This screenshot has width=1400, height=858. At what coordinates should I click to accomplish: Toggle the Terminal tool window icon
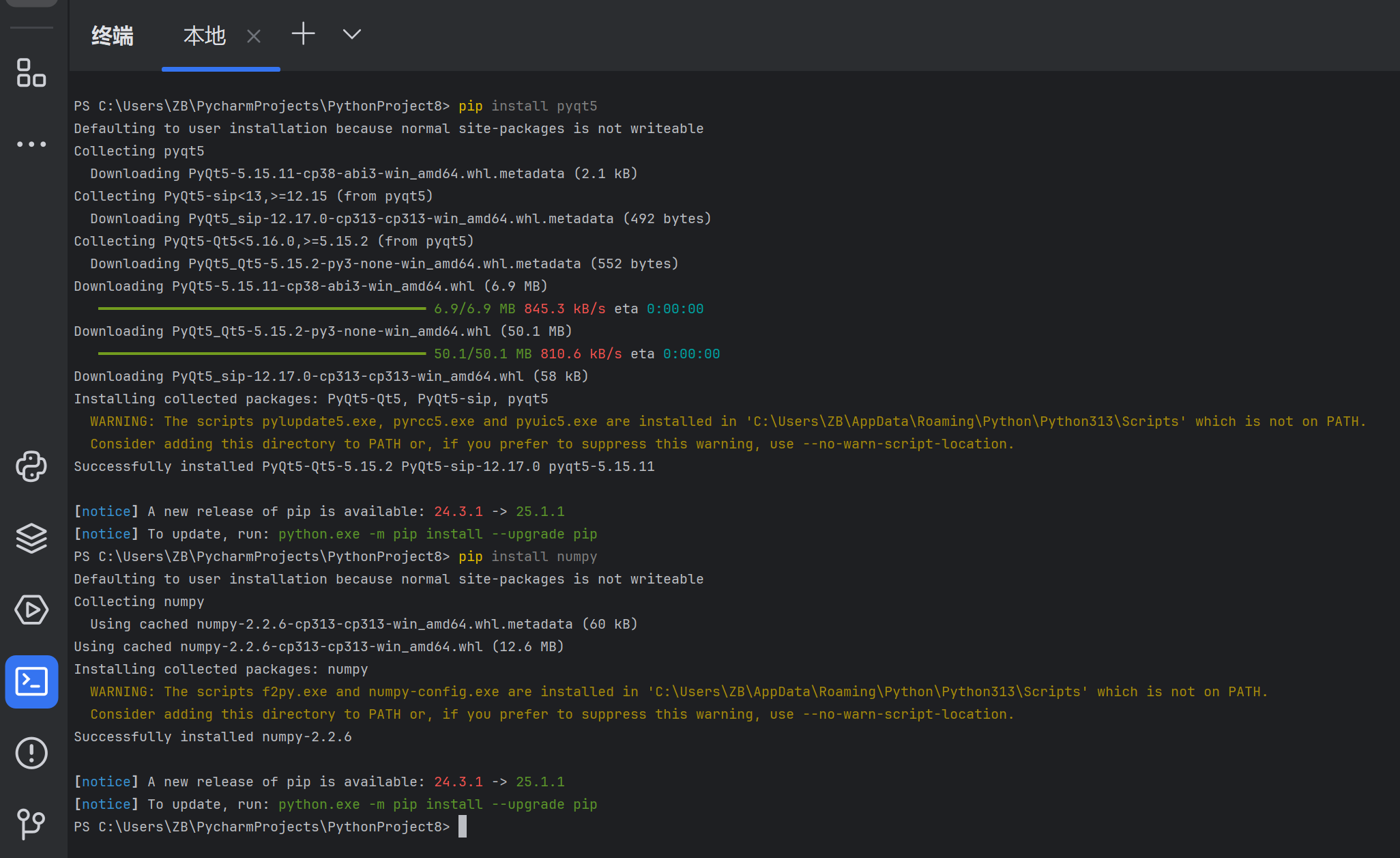[31, 681]
